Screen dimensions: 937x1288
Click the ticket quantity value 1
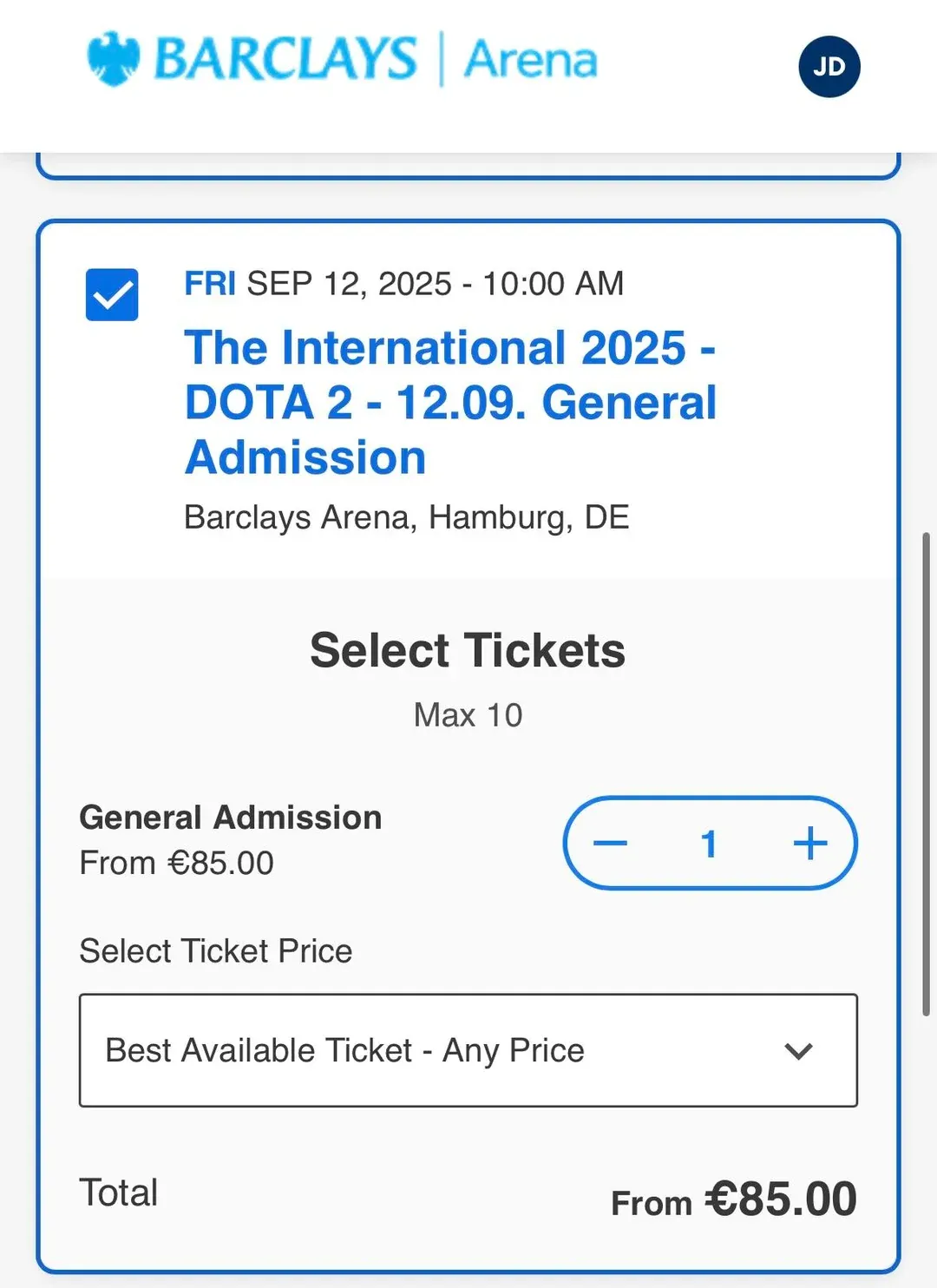709,844
